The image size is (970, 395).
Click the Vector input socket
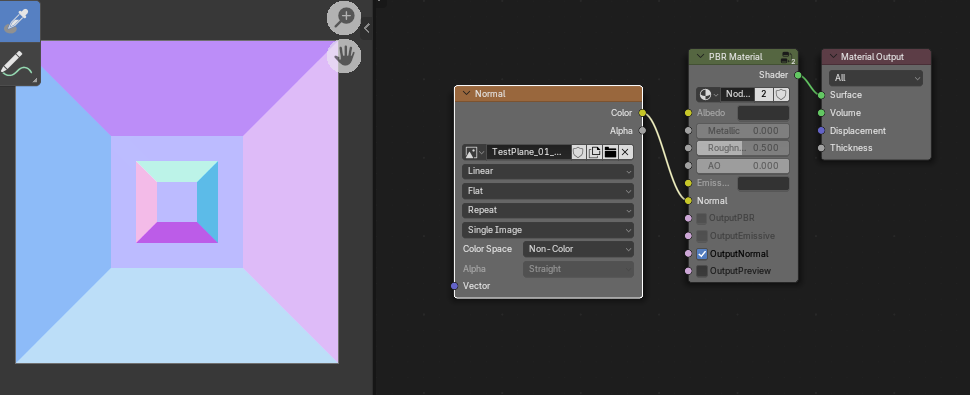tap(454, 286)
